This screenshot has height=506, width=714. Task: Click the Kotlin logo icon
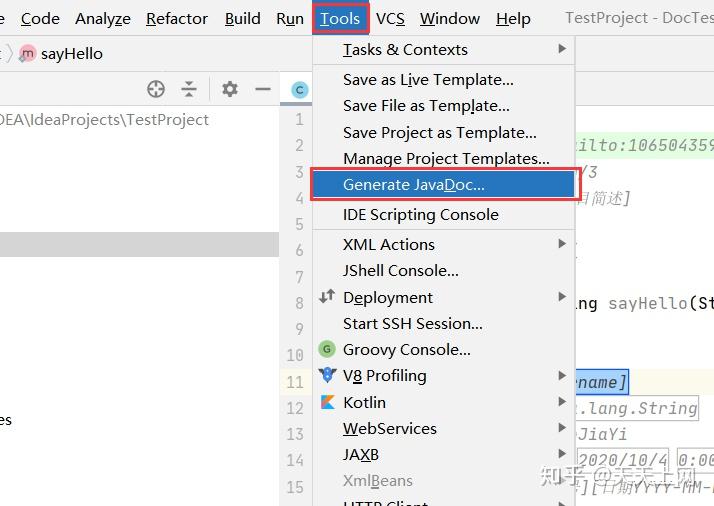326,402
